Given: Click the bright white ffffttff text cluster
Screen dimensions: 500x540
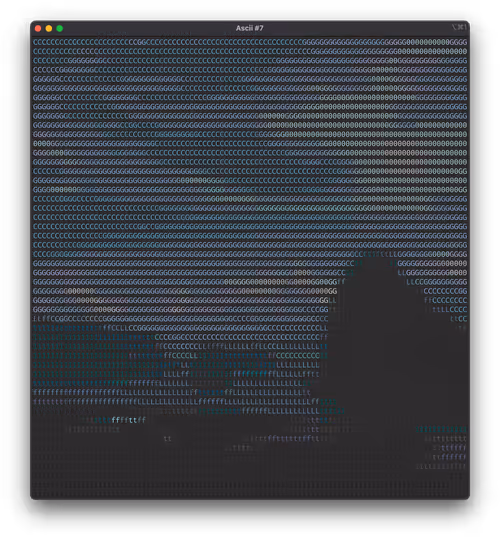Looking at the screenshot, I should [x=129, y=420].
